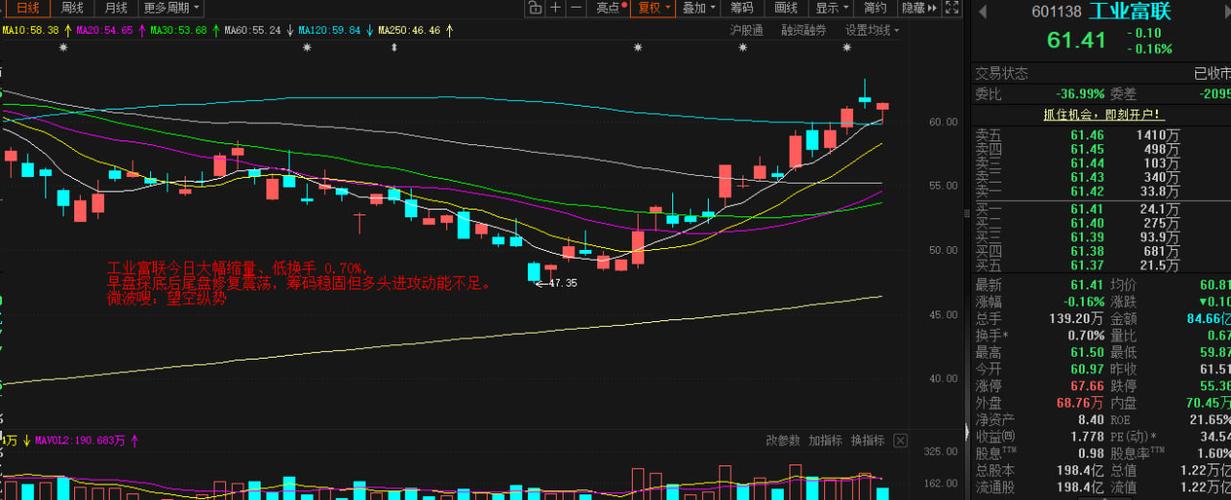
Task: Click the 加指标 add indicator button
Action: 825,440
